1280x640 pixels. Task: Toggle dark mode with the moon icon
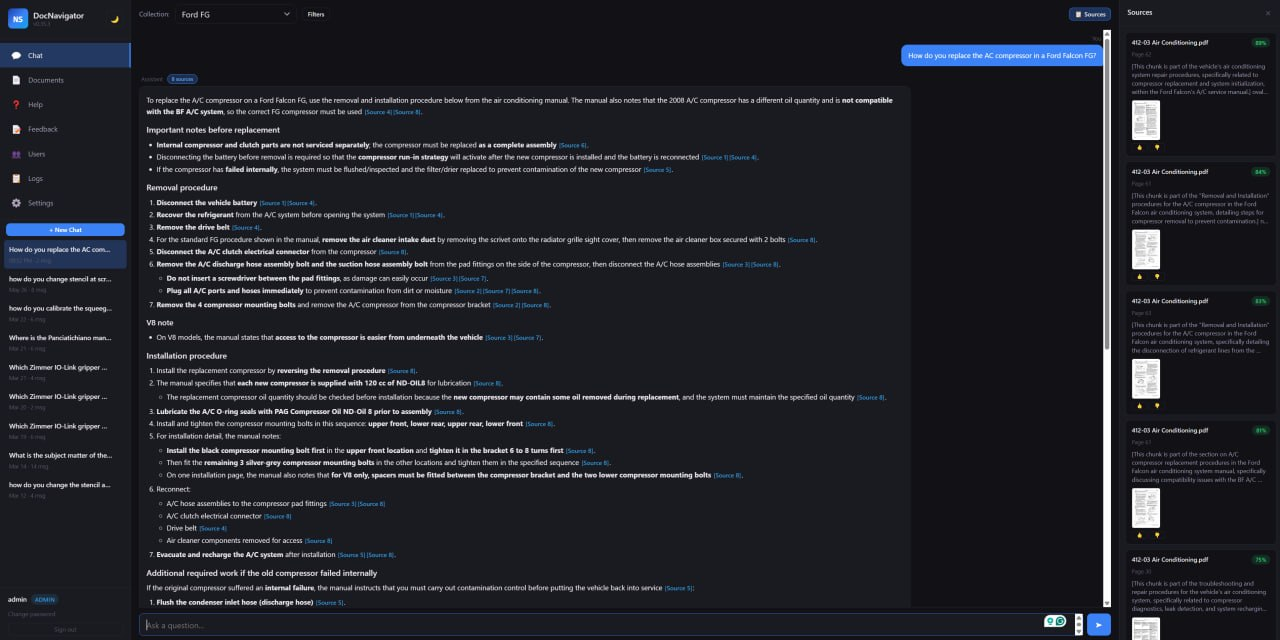114,19
